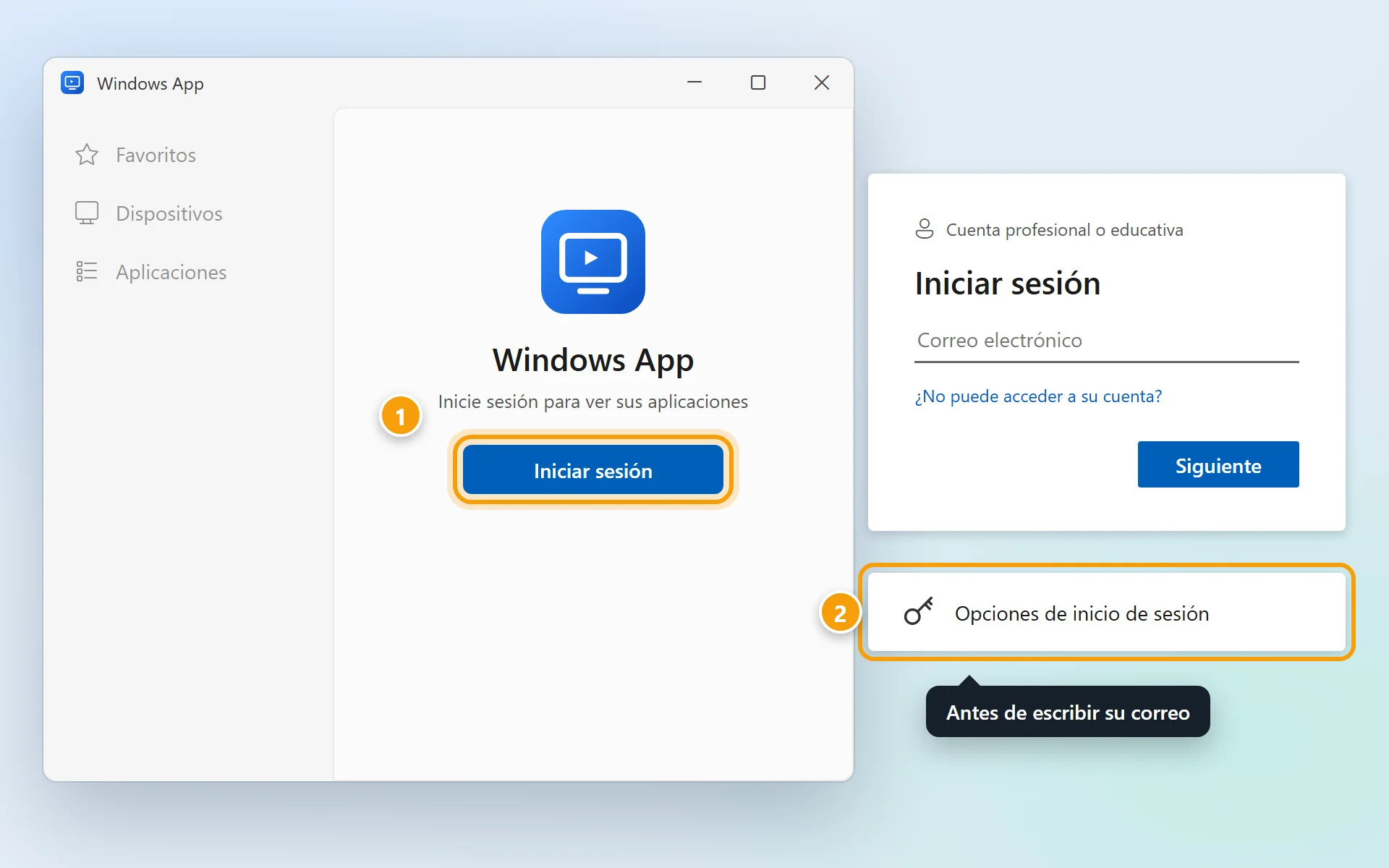Viewport: 1389px width, 868px height.
Task: Click the Aplicaciones list icon
Action: coord(87,271)
